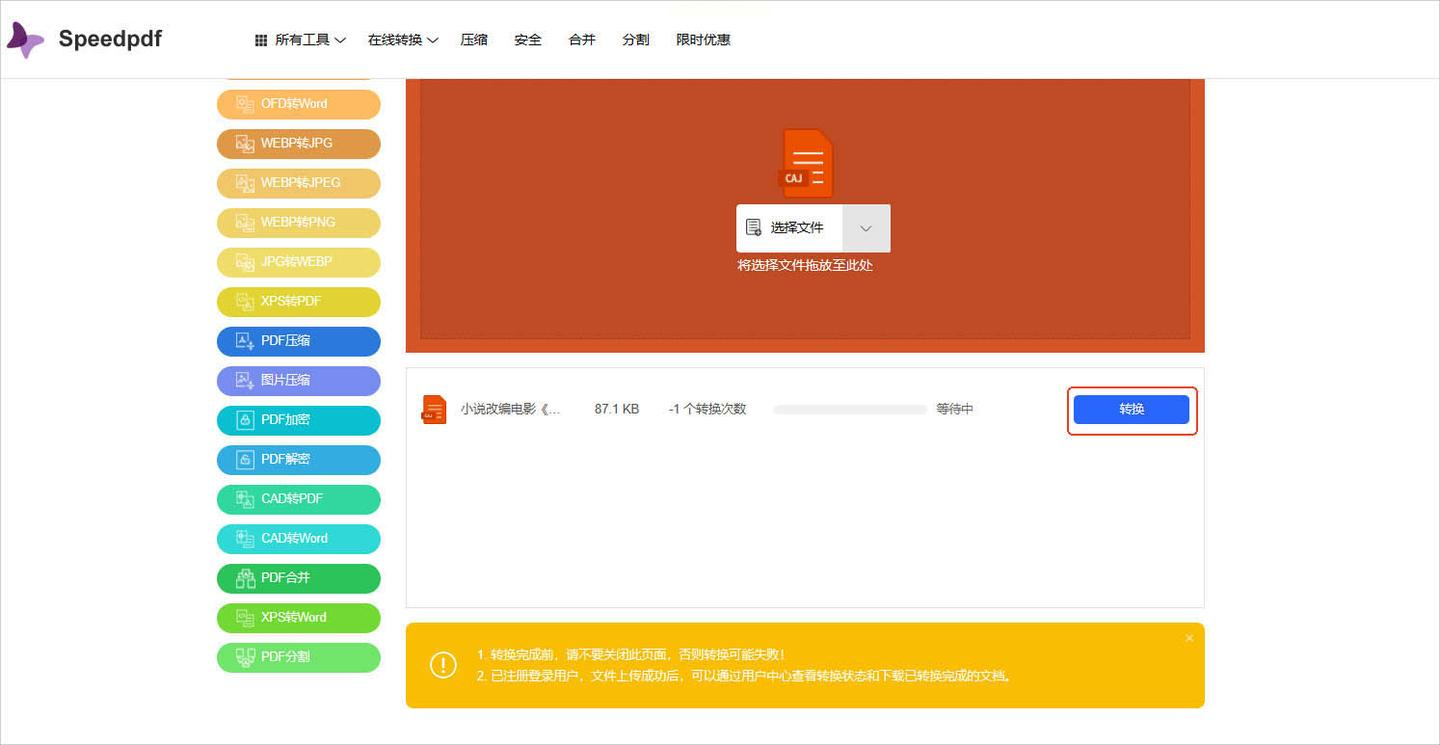Click the XPS转Word button icon

pyautogui.click(x=245, y=617)
